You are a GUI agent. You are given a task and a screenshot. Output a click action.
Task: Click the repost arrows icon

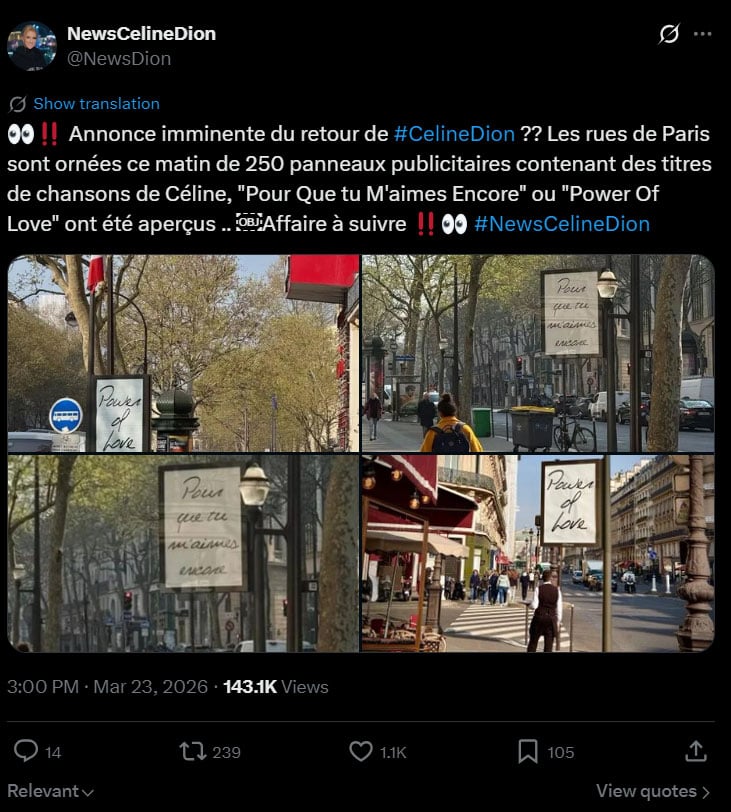click(193, 751)
